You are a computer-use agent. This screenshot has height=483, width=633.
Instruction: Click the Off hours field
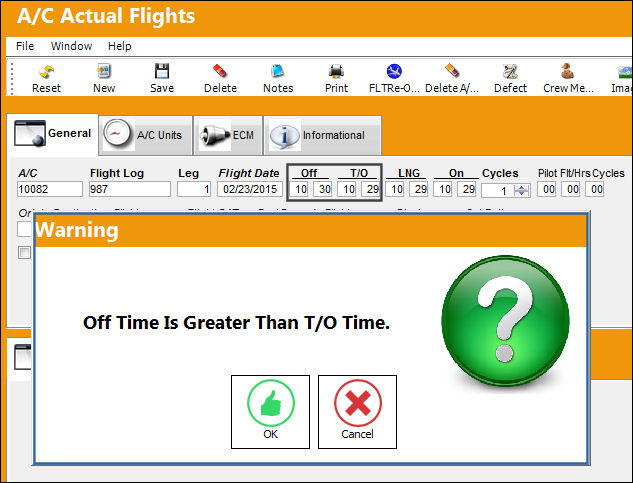tap(300, 189)
